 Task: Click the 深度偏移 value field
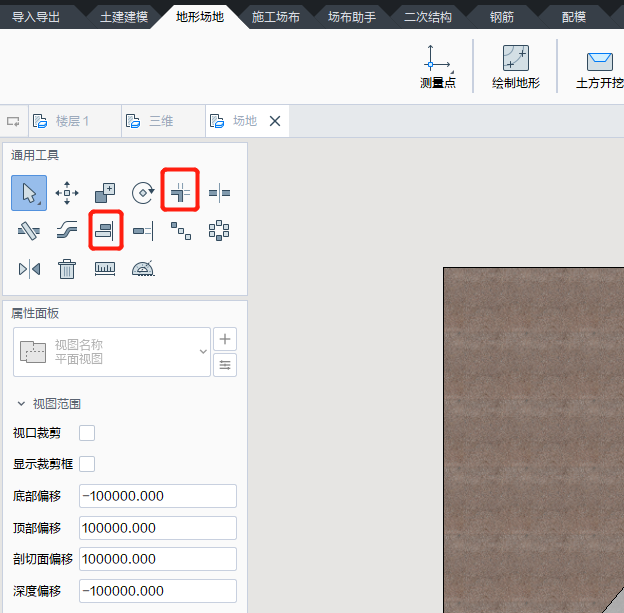point(158,591)
